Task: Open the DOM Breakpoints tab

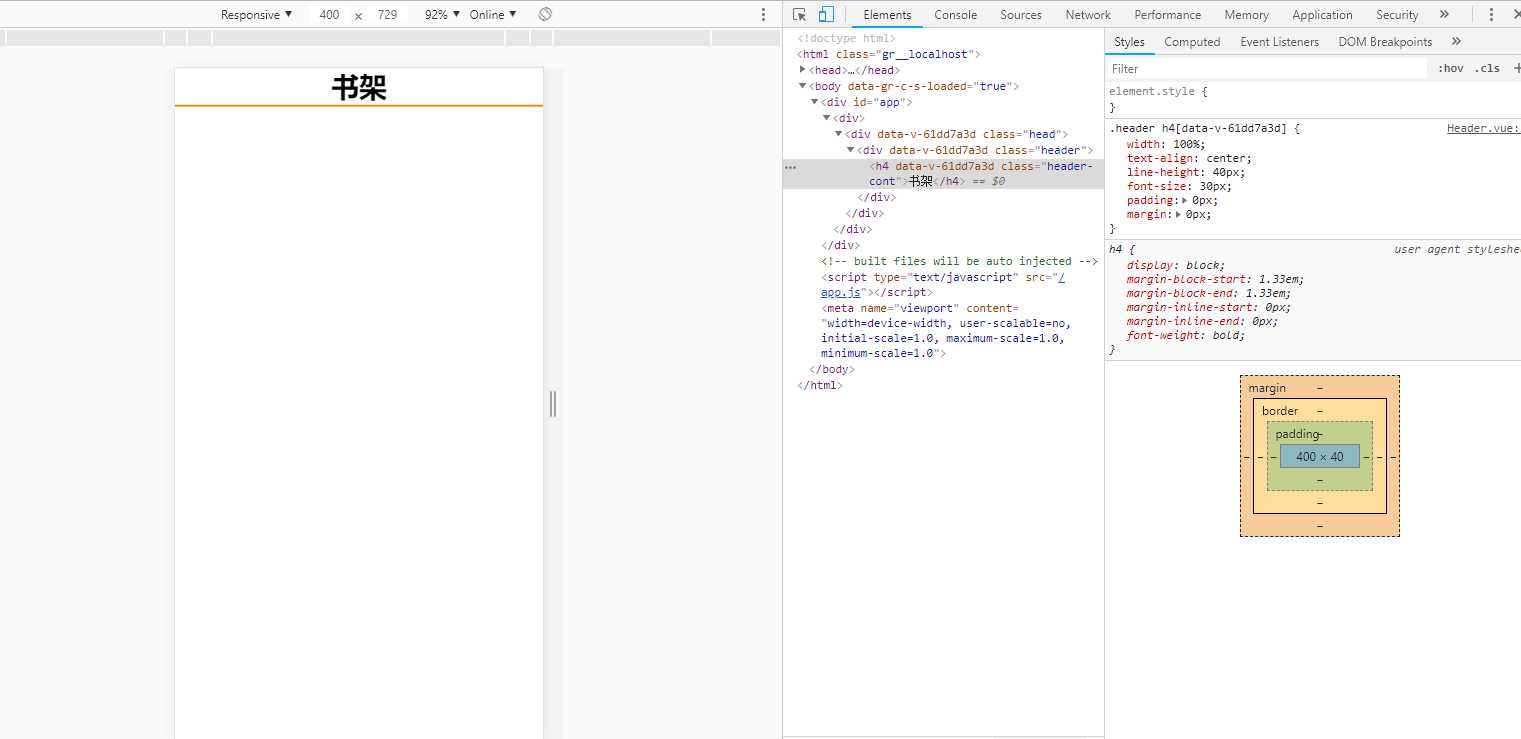Action: click(x=1385, y=41)
